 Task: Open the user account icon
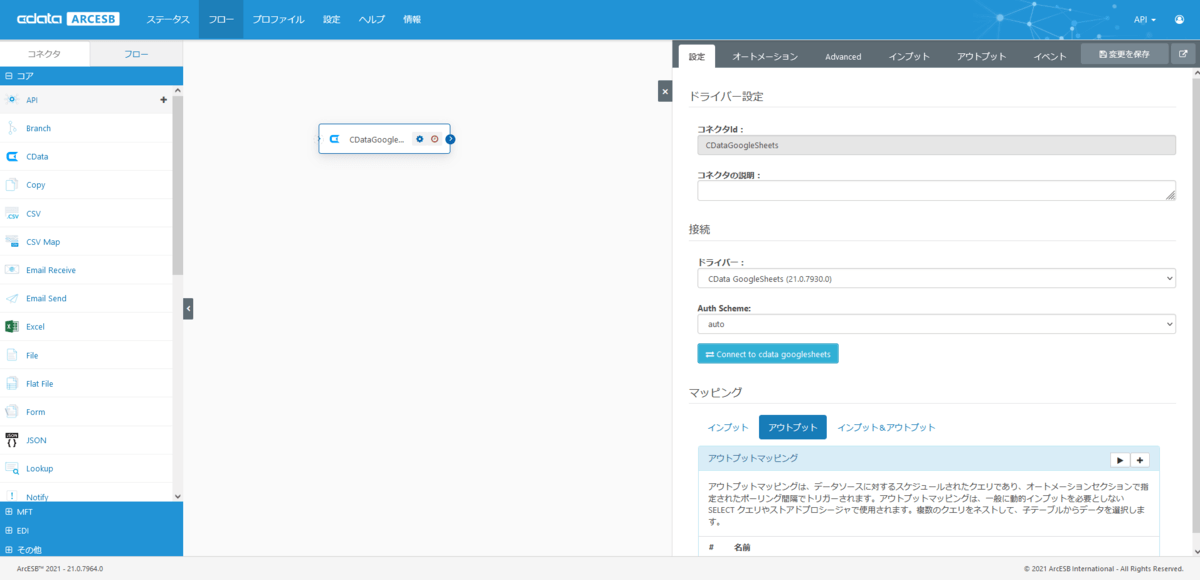(1180, 19)
